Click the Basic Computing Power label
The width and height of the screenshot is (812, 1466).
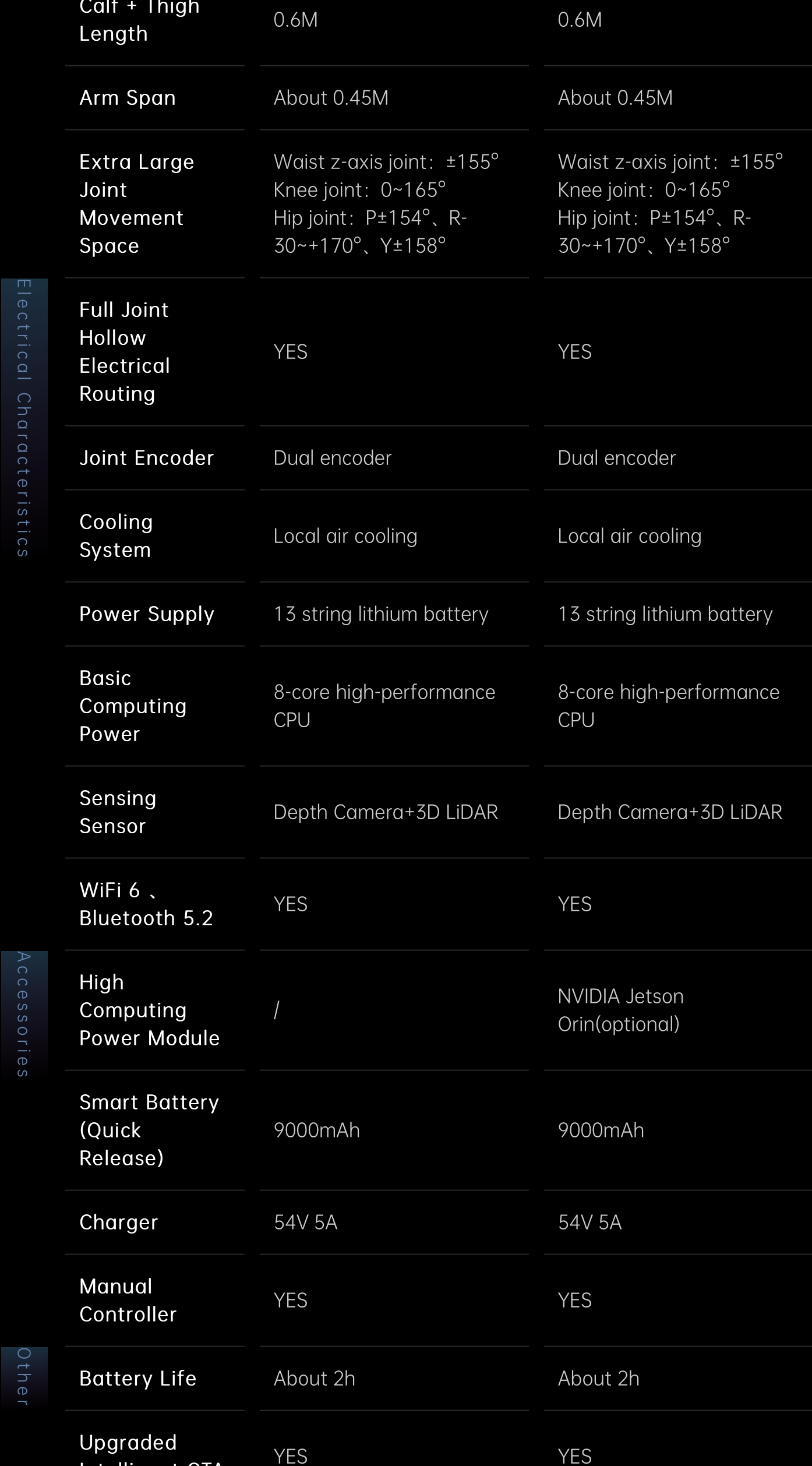pyautogui.click(x=133, y=706)
